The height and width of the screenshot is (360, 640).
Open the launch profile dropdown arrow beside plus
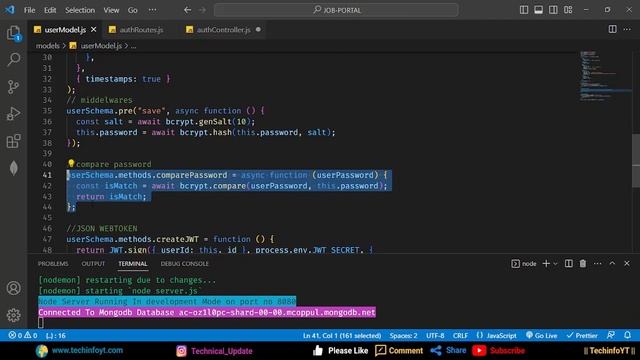[555, 264]
